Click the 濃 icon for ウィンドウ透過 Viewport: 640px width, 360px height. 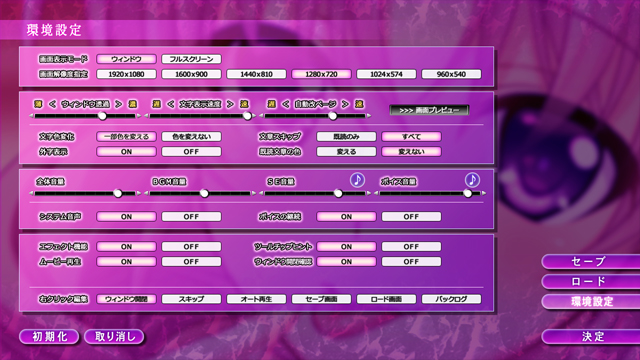click(x=132, y=104)
